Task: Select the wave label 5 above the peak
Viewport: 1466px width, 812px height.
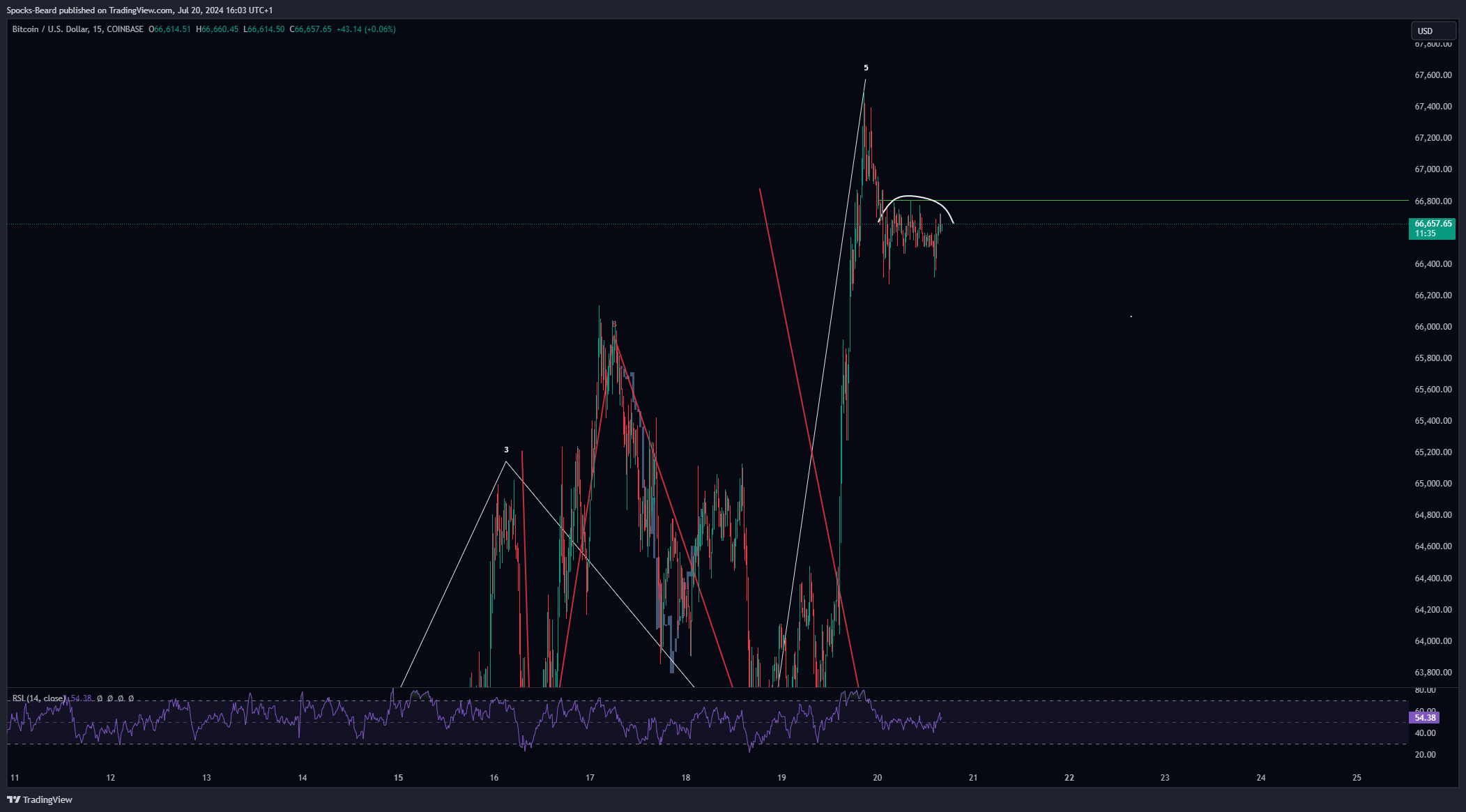Action: (866, 68)
